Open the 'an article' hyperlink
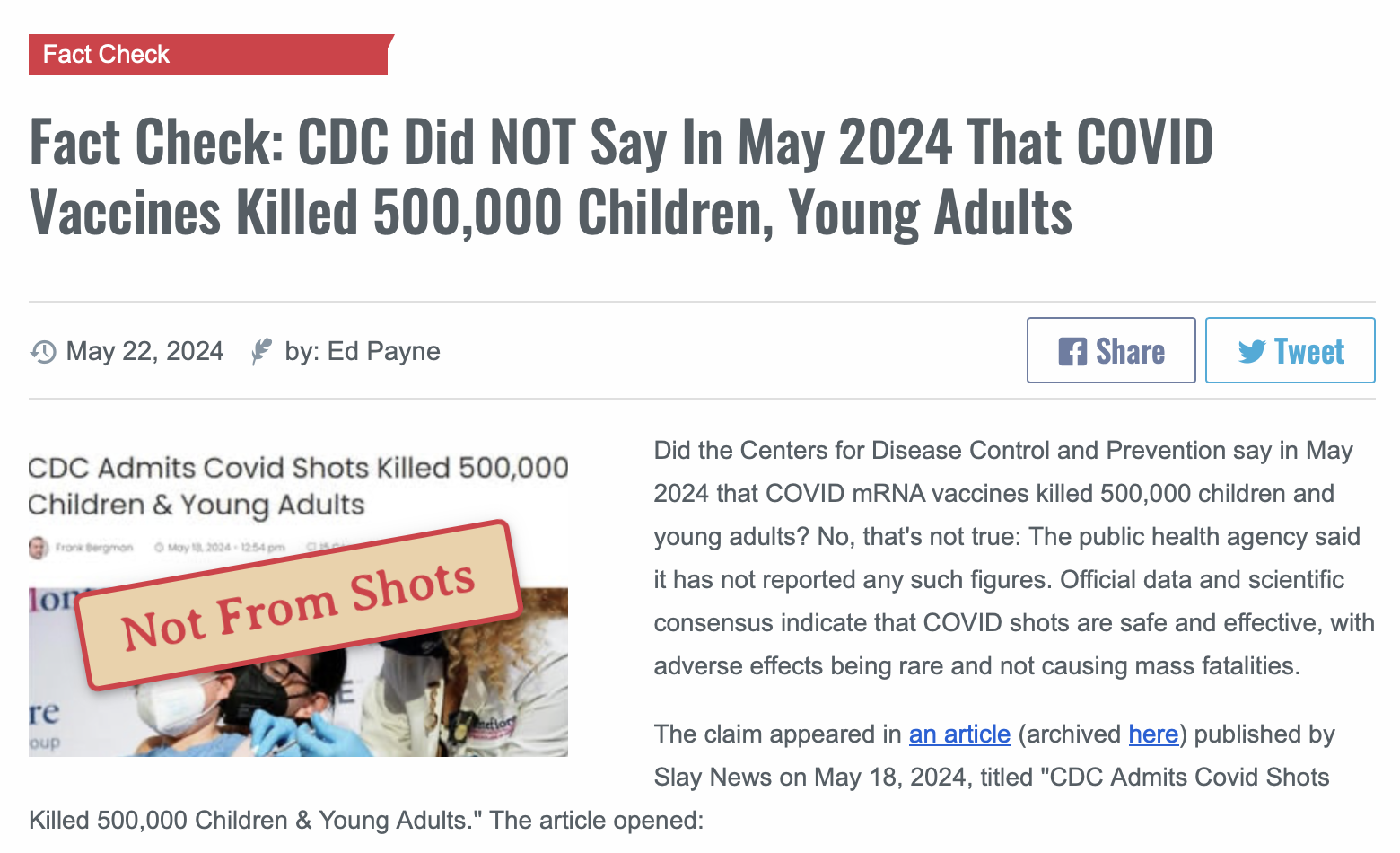The image size is (1400, 853). point(959,734)
